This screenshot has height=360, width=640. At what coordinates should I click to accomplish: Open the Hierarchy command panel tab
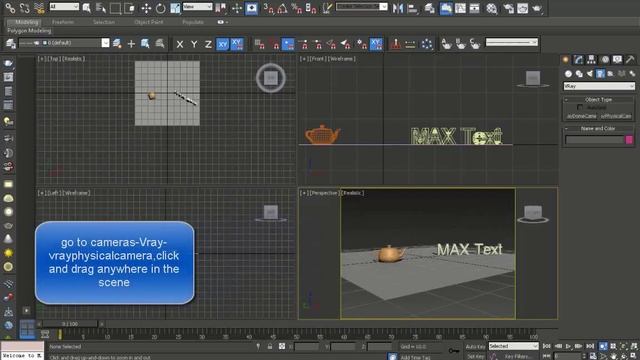pos(591,60)
